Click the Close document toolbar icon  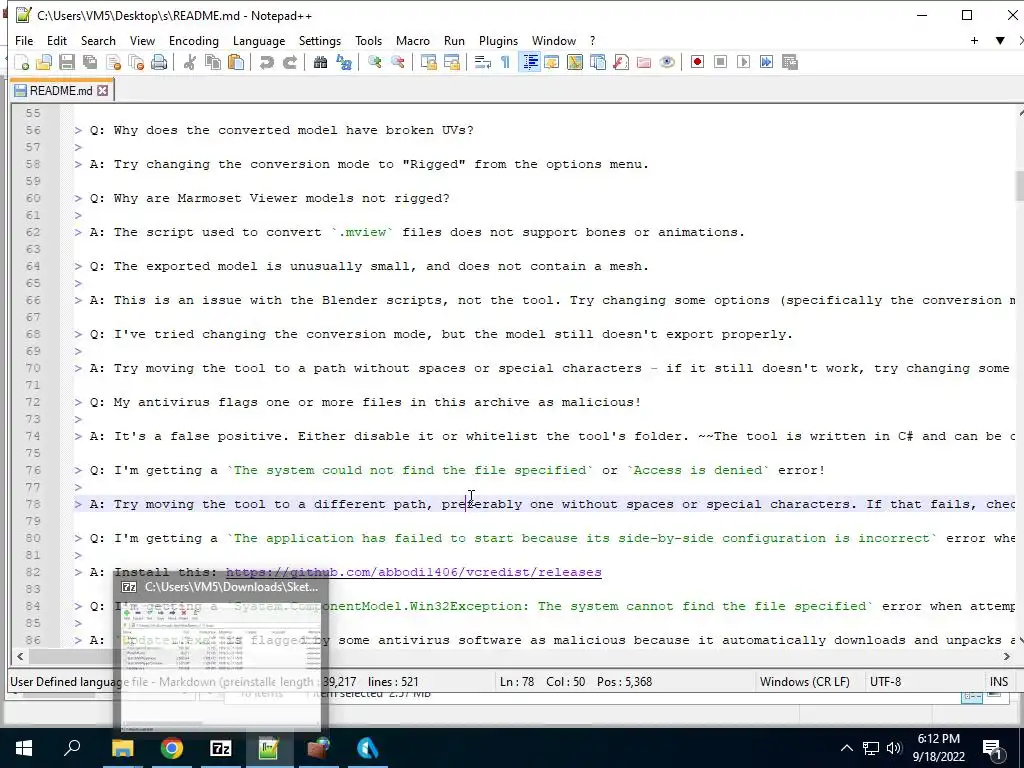pyautogui.click(x=113, y=62)
